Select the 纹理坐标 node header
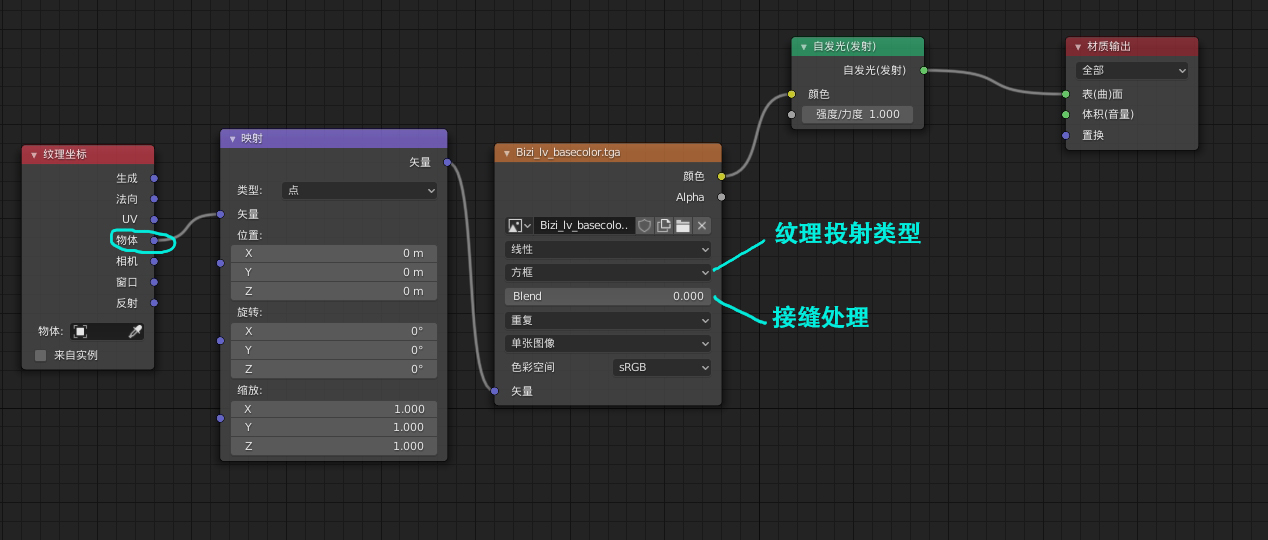 point(88,155)
